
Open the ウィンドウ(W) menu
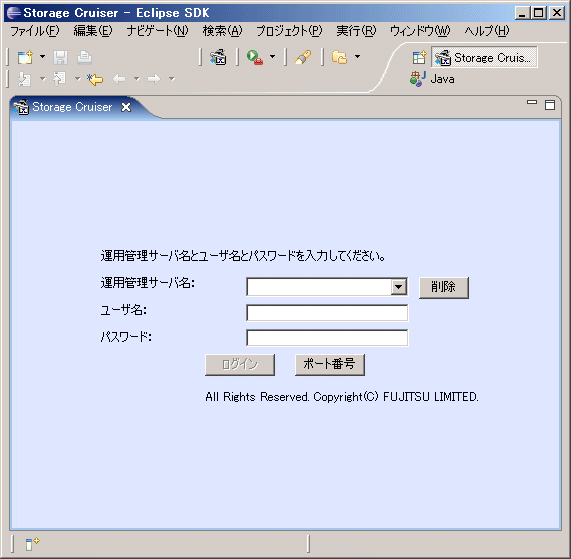tap(420, 31)
